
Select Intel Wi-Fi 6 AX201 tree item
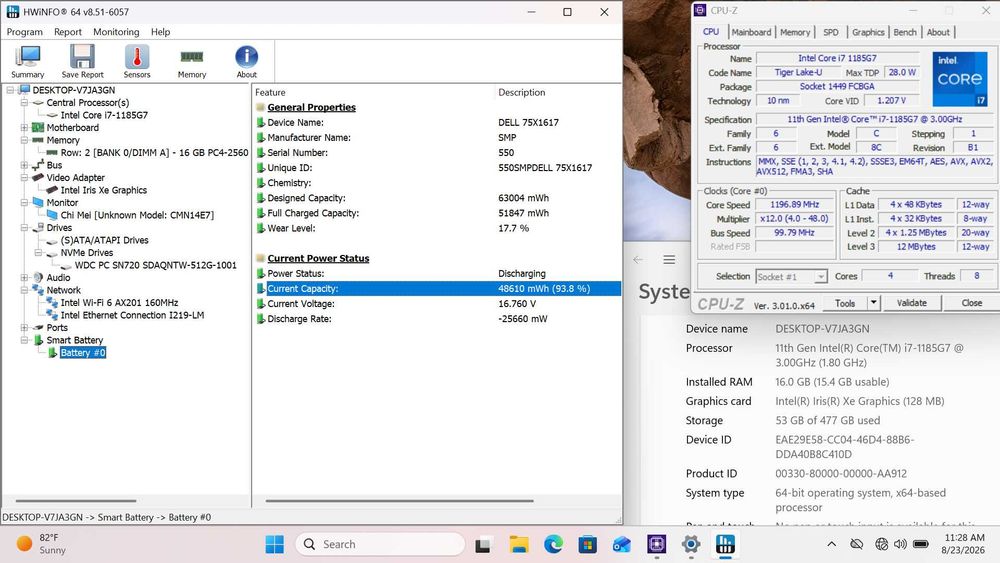coord(119,303)
